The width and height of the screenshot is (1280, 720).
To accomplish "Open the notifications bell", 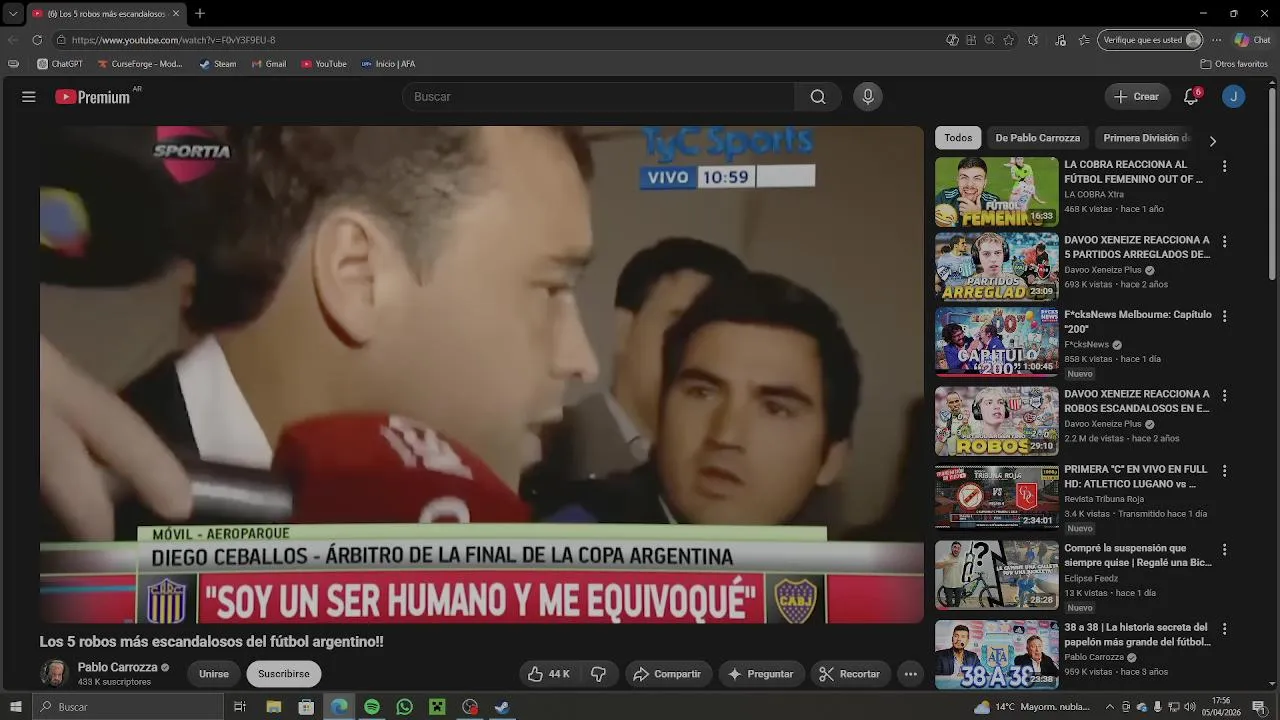I will tap(1191, 97).
